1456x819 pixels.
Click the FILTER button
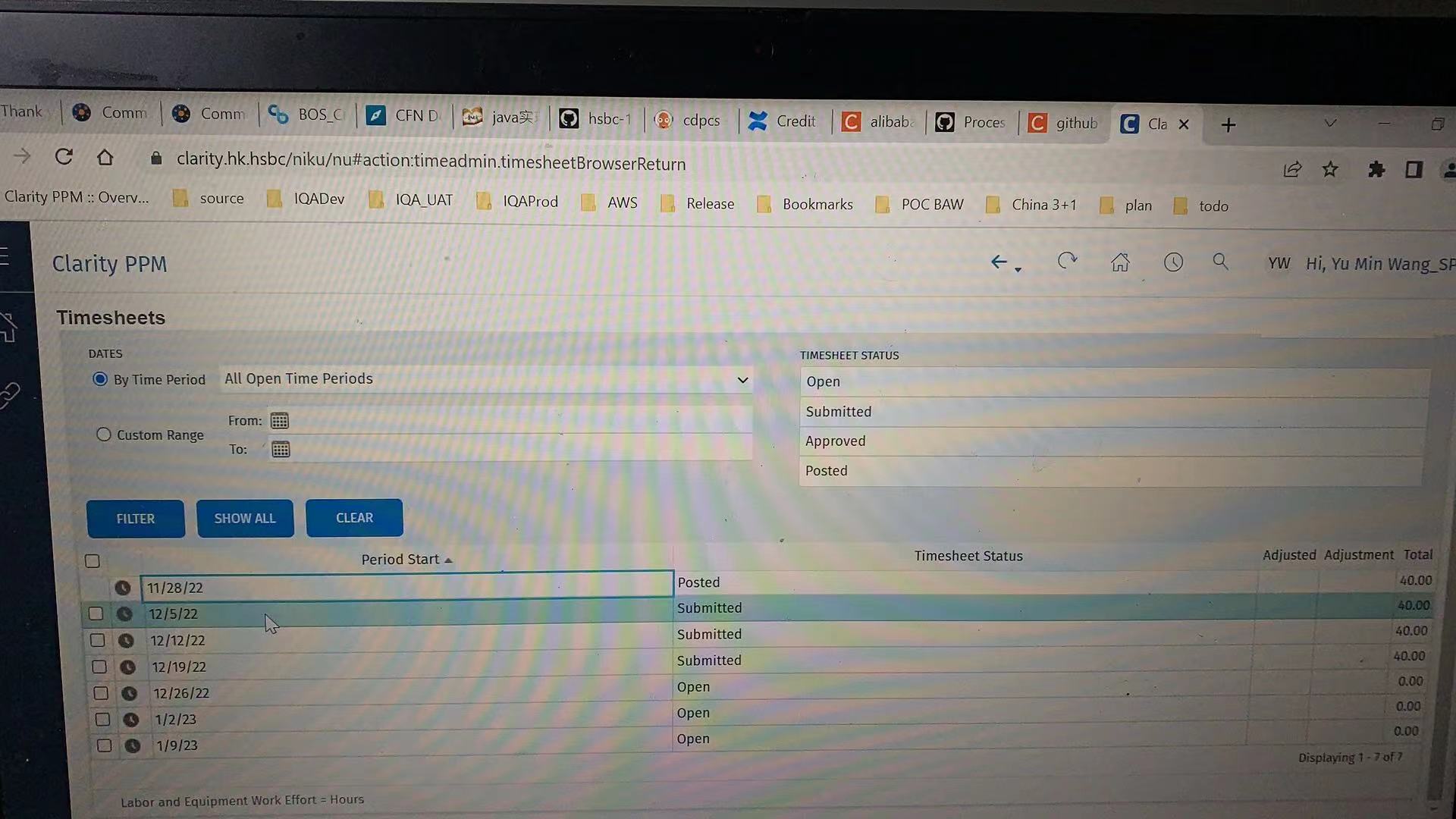[x=135, y=518]
